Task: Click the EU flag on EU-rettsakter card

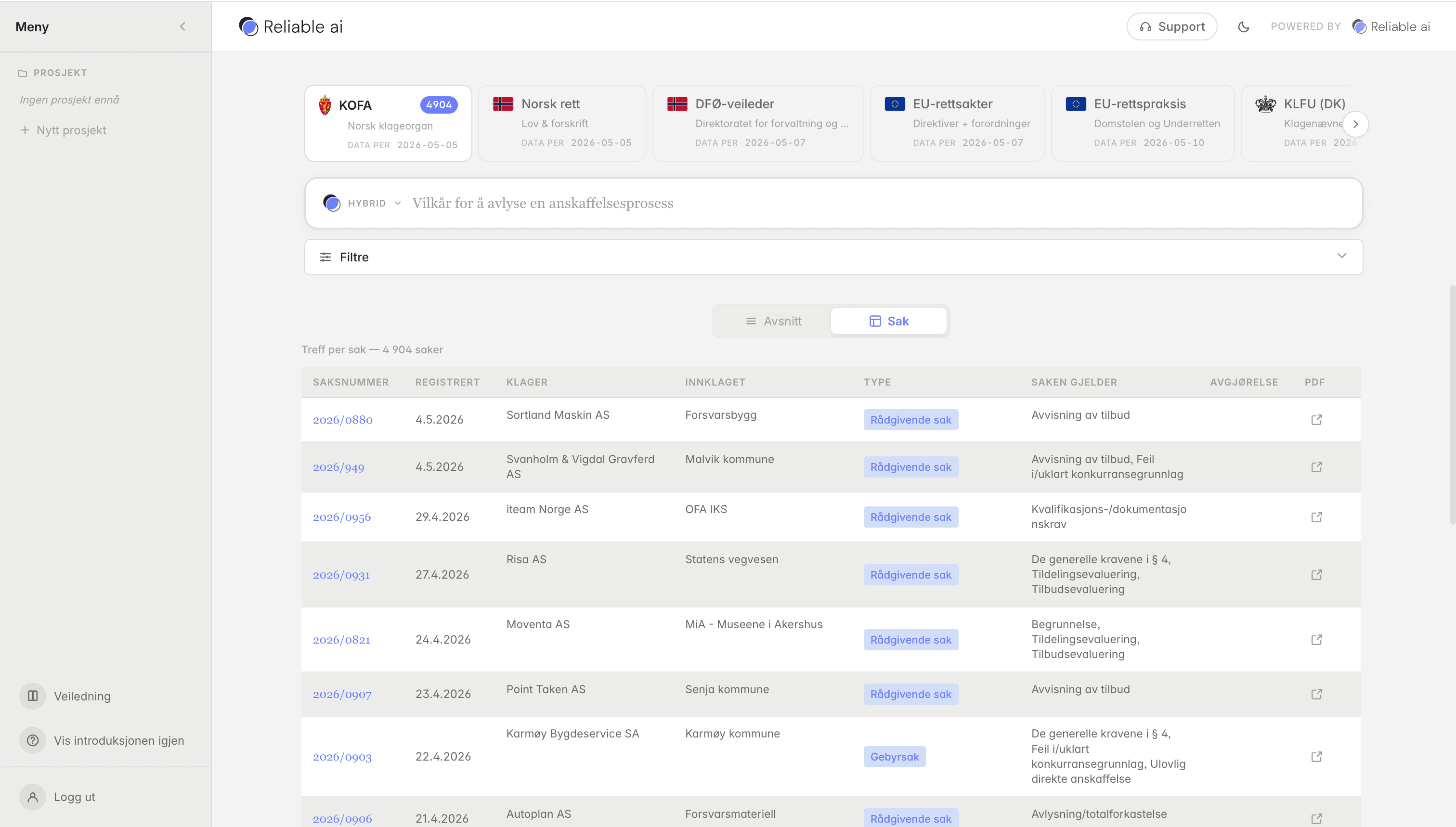Action: click(x=895, y=104)
